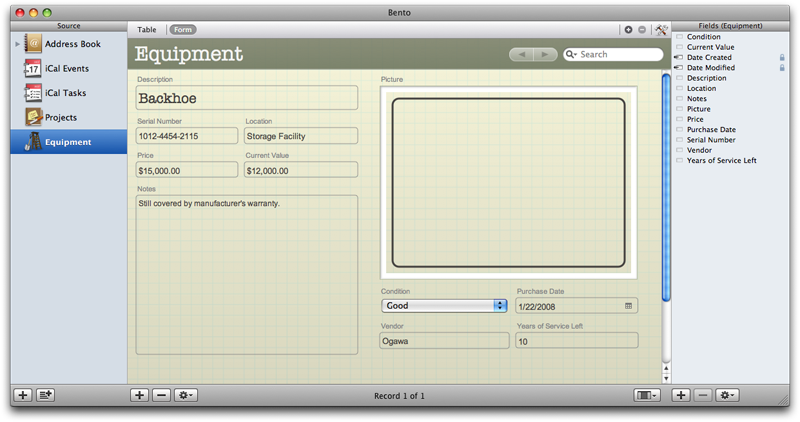Go to next record arrow
The width and height of the screenshot is (800, 422).
coord(545,54)
